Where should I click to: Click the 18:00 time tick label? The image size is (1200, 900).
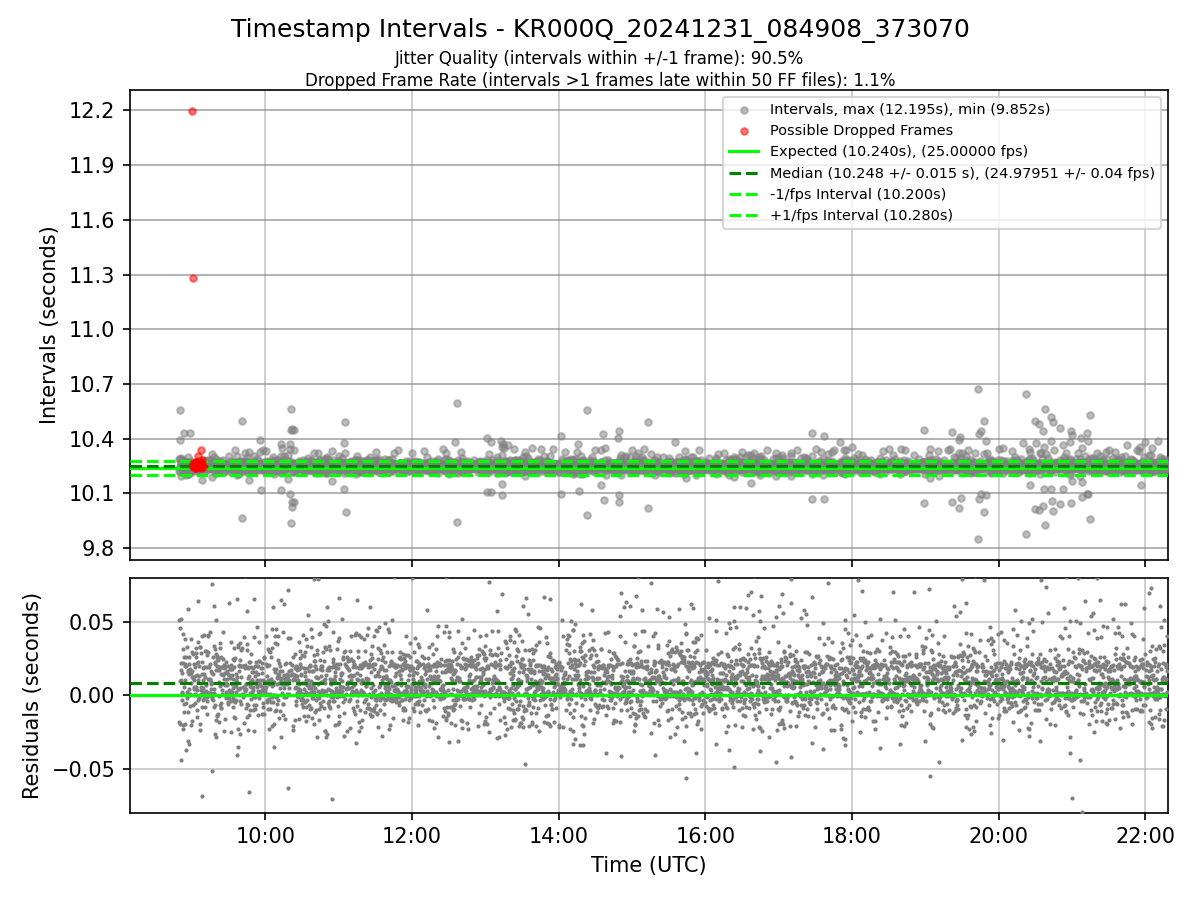click(x=852, y=835)
